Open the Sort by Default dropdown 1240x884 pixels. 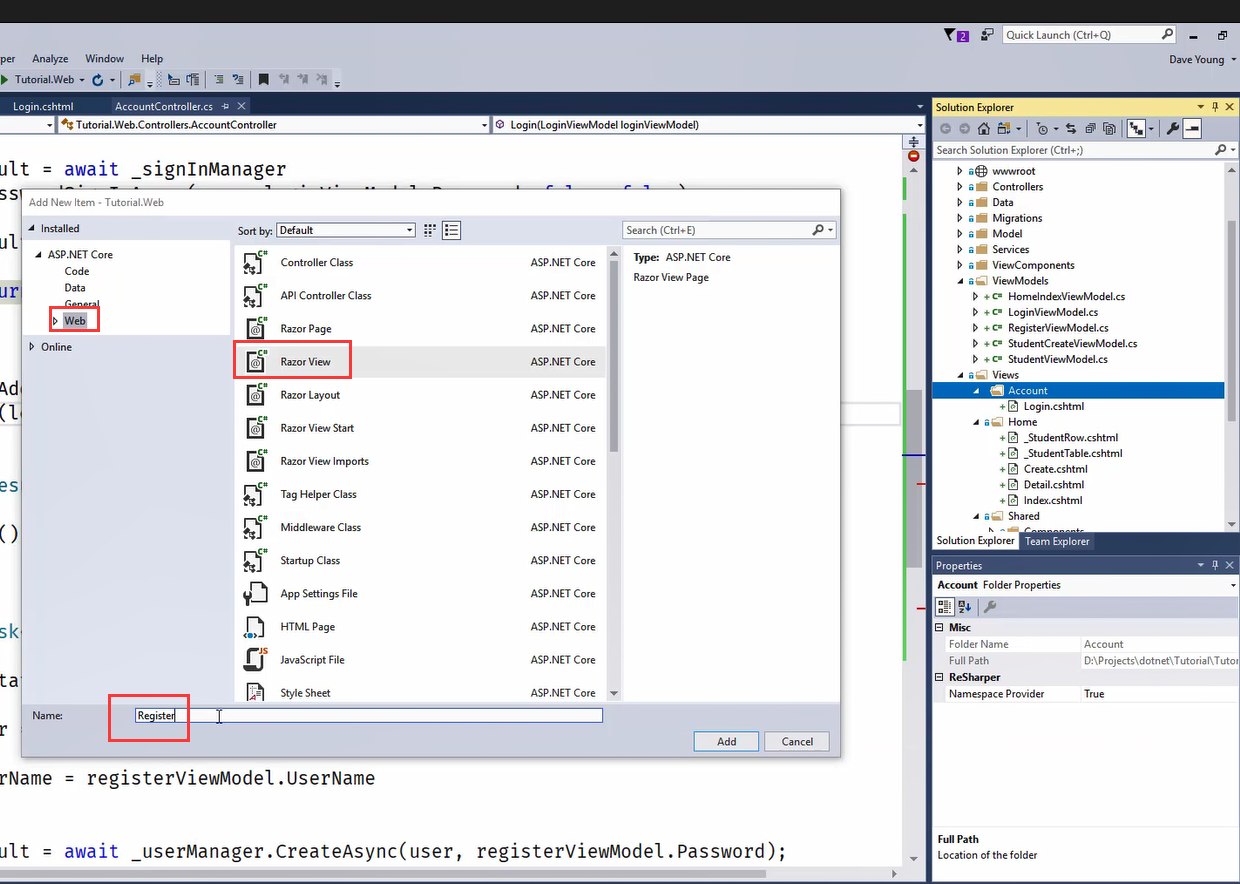coord(346,230)
